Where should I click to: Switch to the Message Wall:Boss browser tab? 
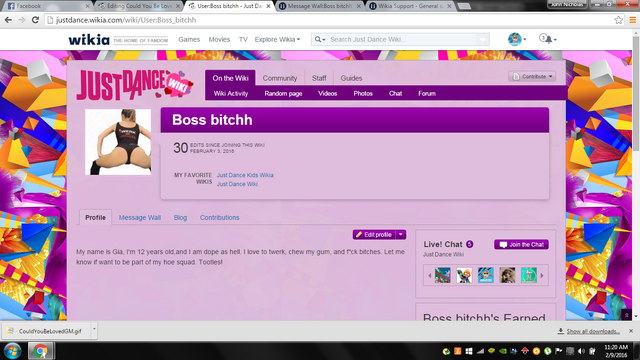320,6
